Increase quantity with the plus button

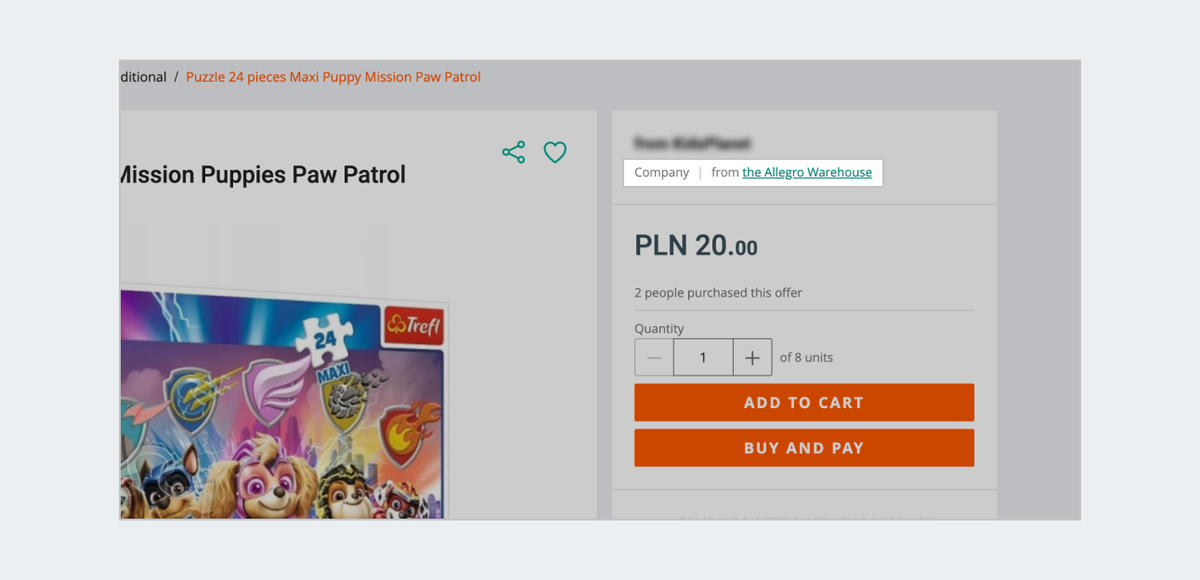[752, 357]
